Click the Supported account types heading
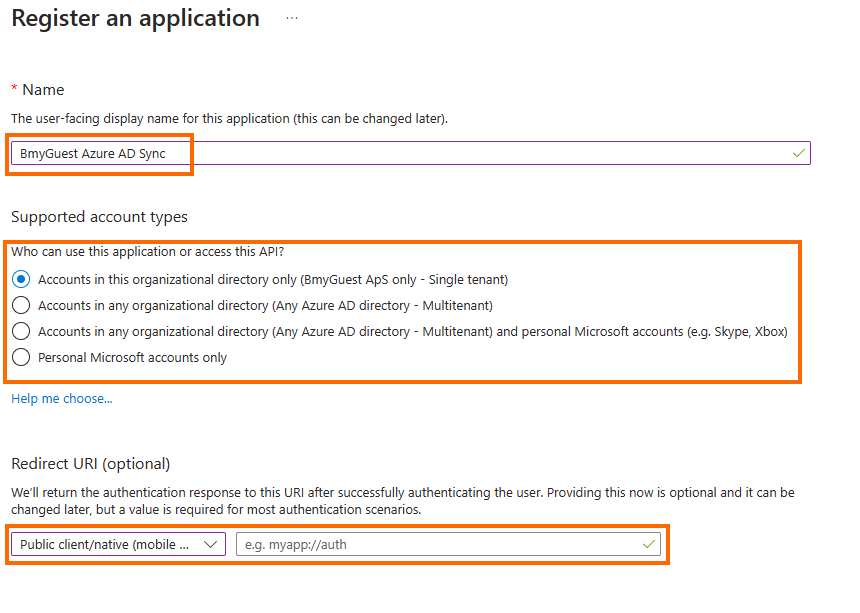Screen dimensions: 860x613 (x=99, y=217)
